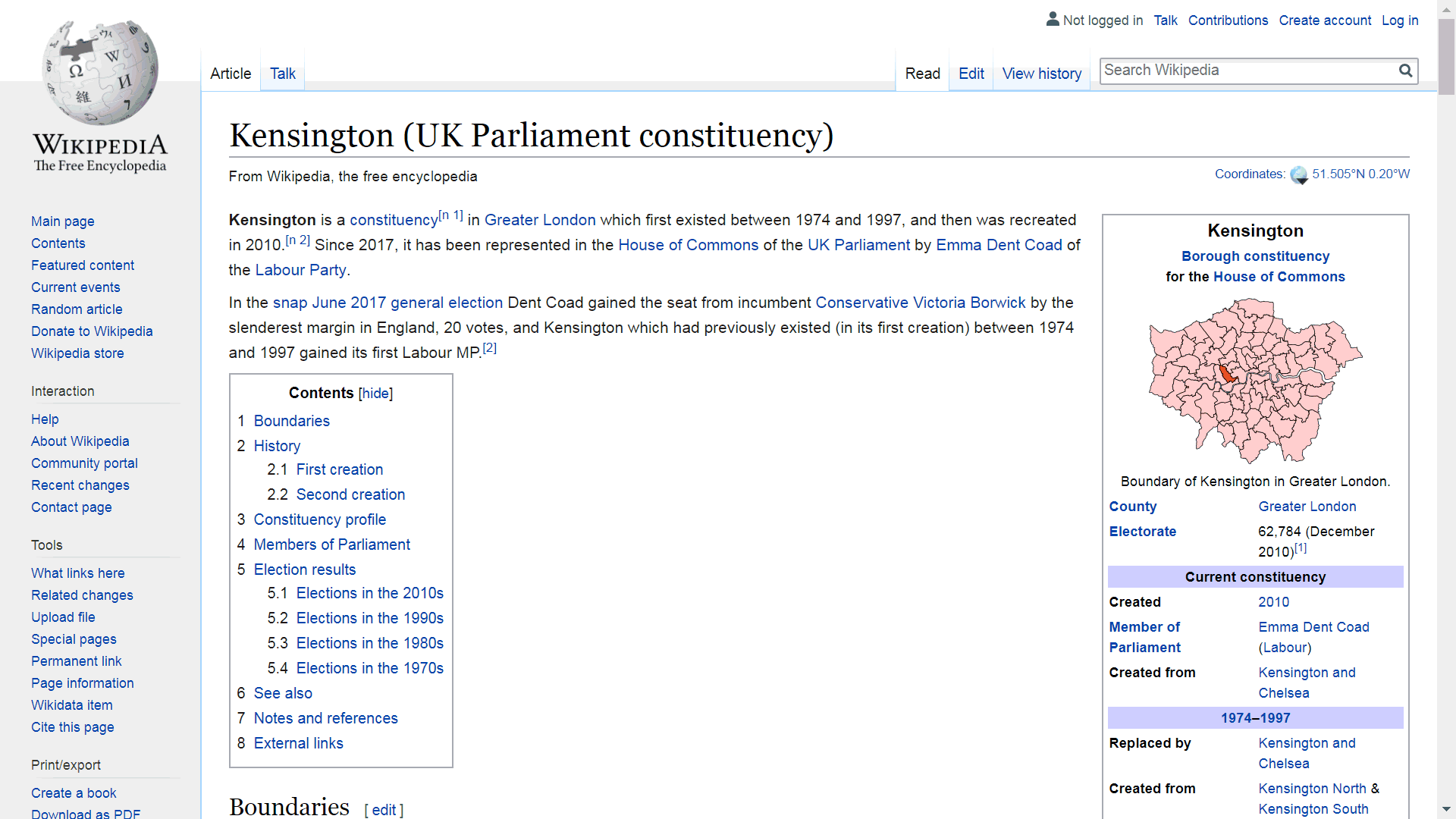Edit the Boundaries section
Viewport: 1456px width, 819px height.
pyautogui.click(x=384, y=810)
